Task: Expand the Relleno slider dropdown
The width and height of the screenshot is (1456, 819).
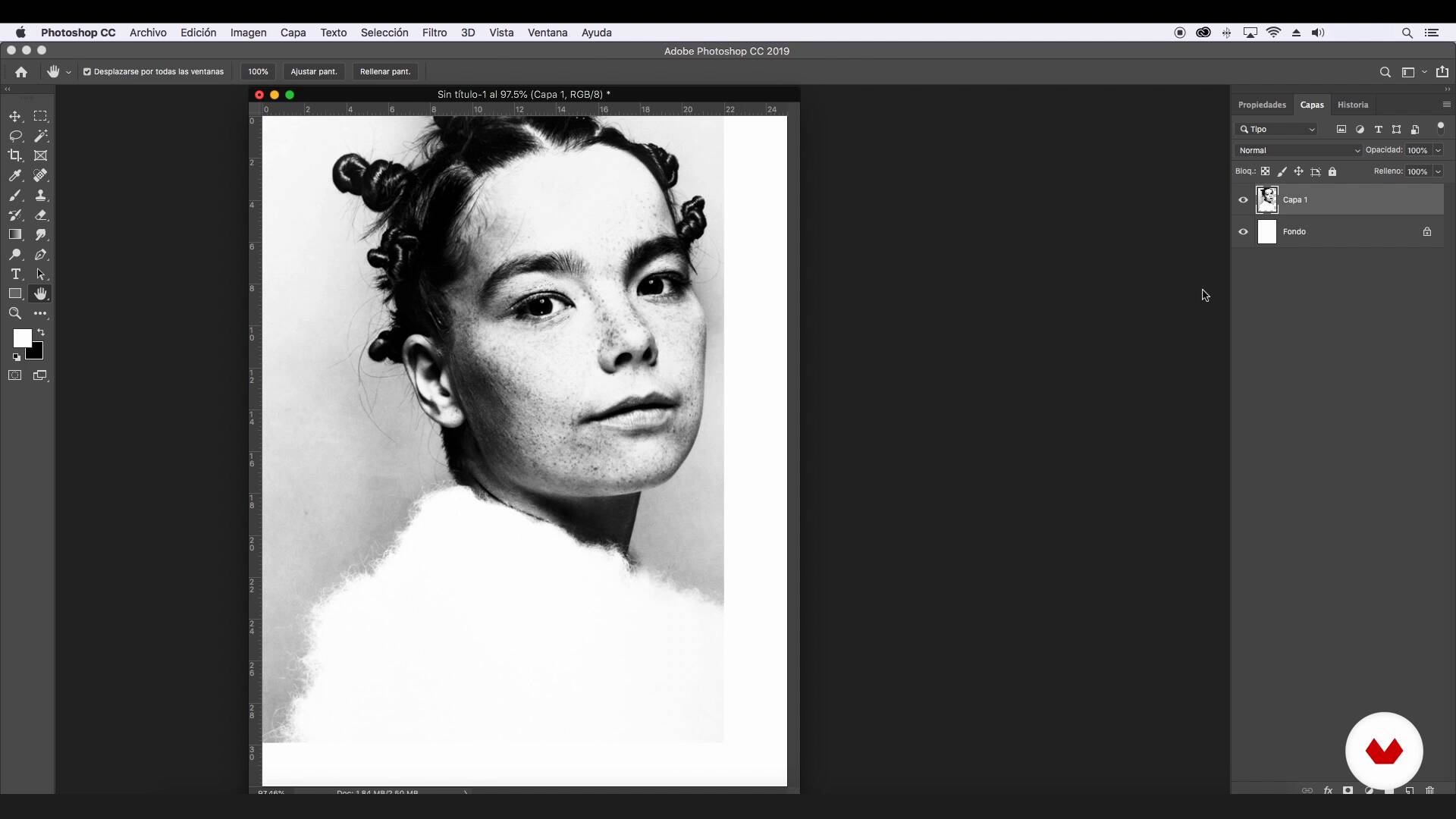Action: point(1439,171)
